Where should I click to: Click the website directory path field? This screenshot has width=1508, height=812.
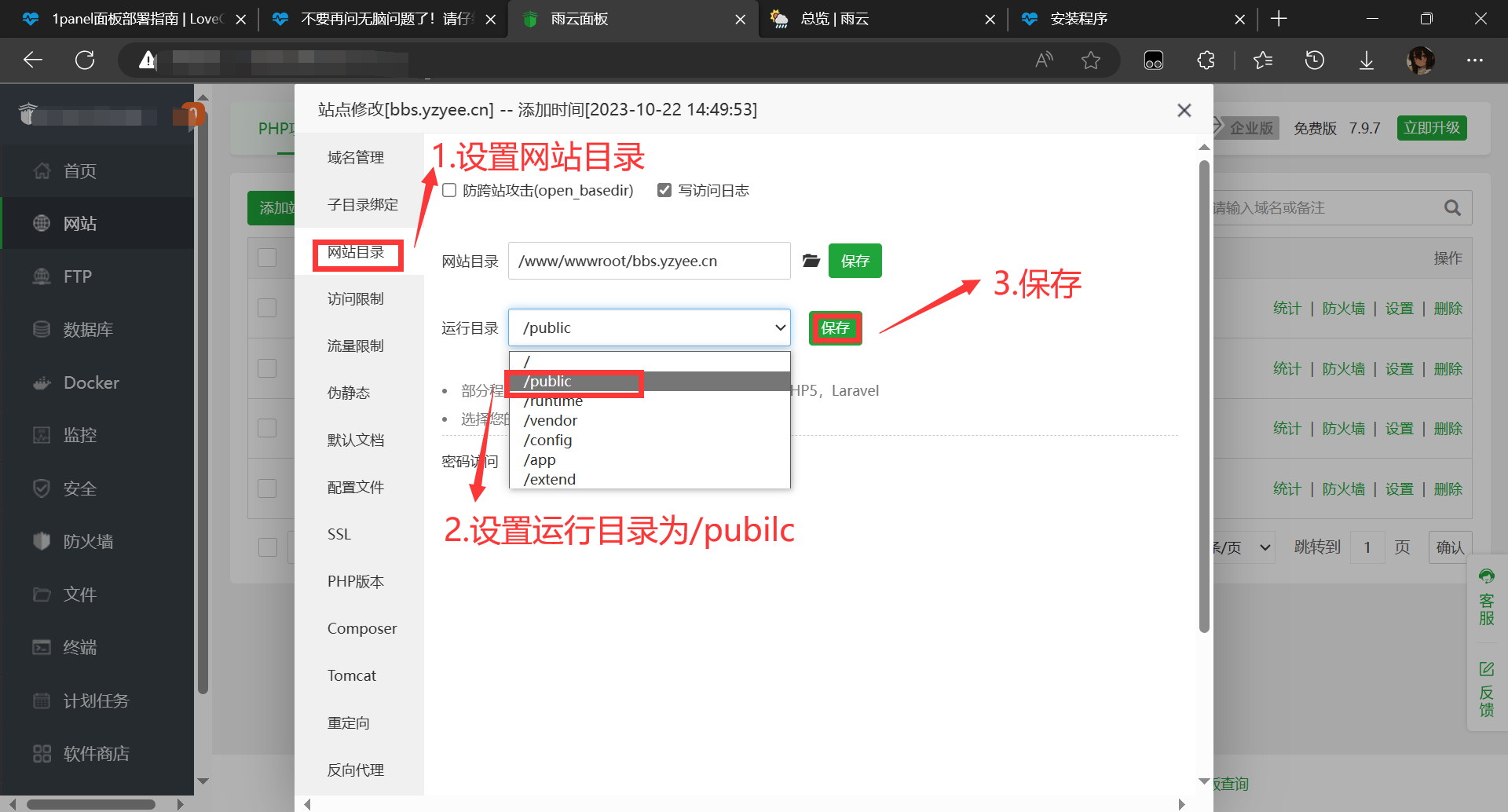tap(649, 261)
